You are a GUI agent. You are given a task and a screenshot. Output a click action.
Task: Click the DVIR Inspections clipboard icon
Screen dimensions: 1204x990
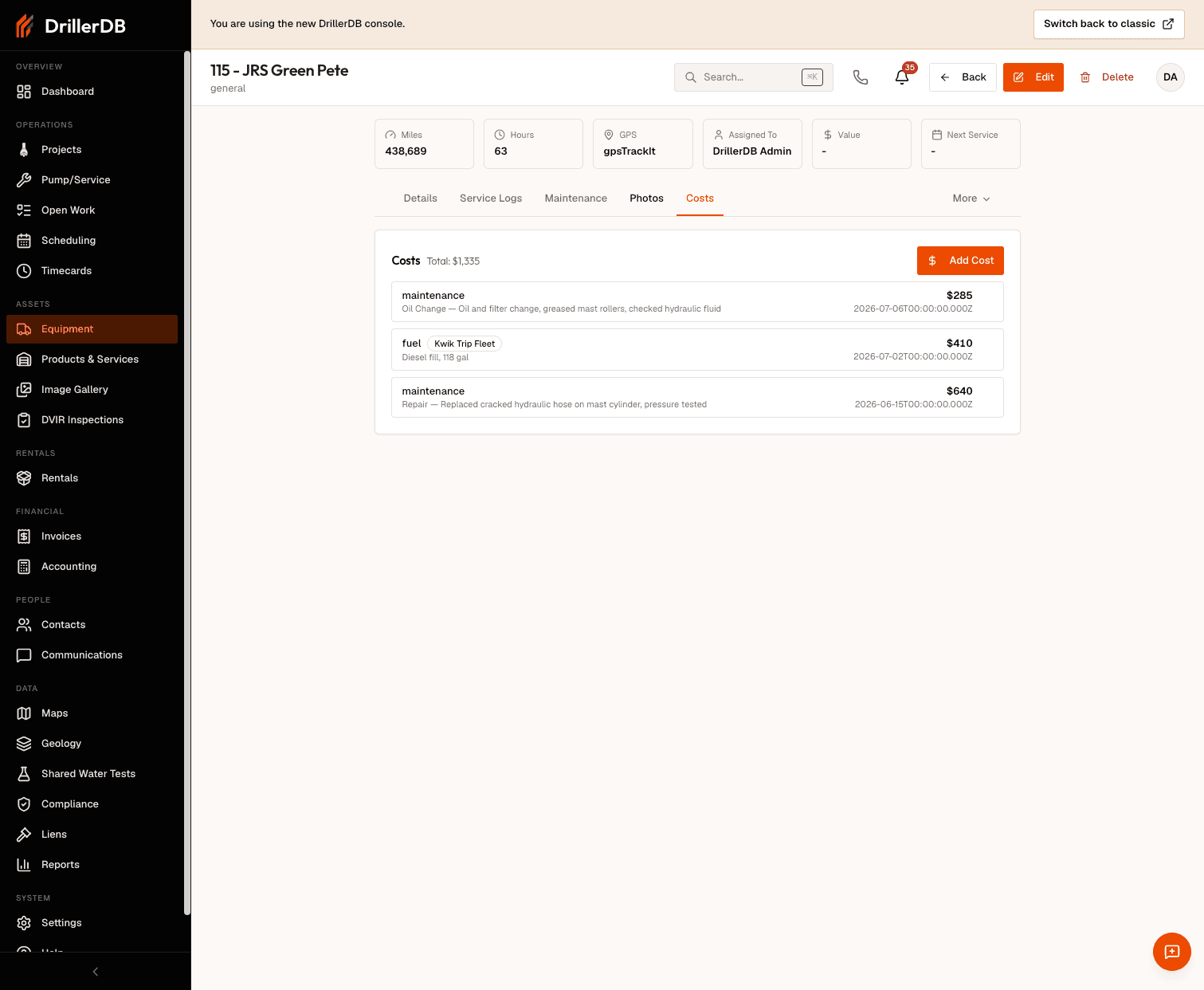[24, 420]
